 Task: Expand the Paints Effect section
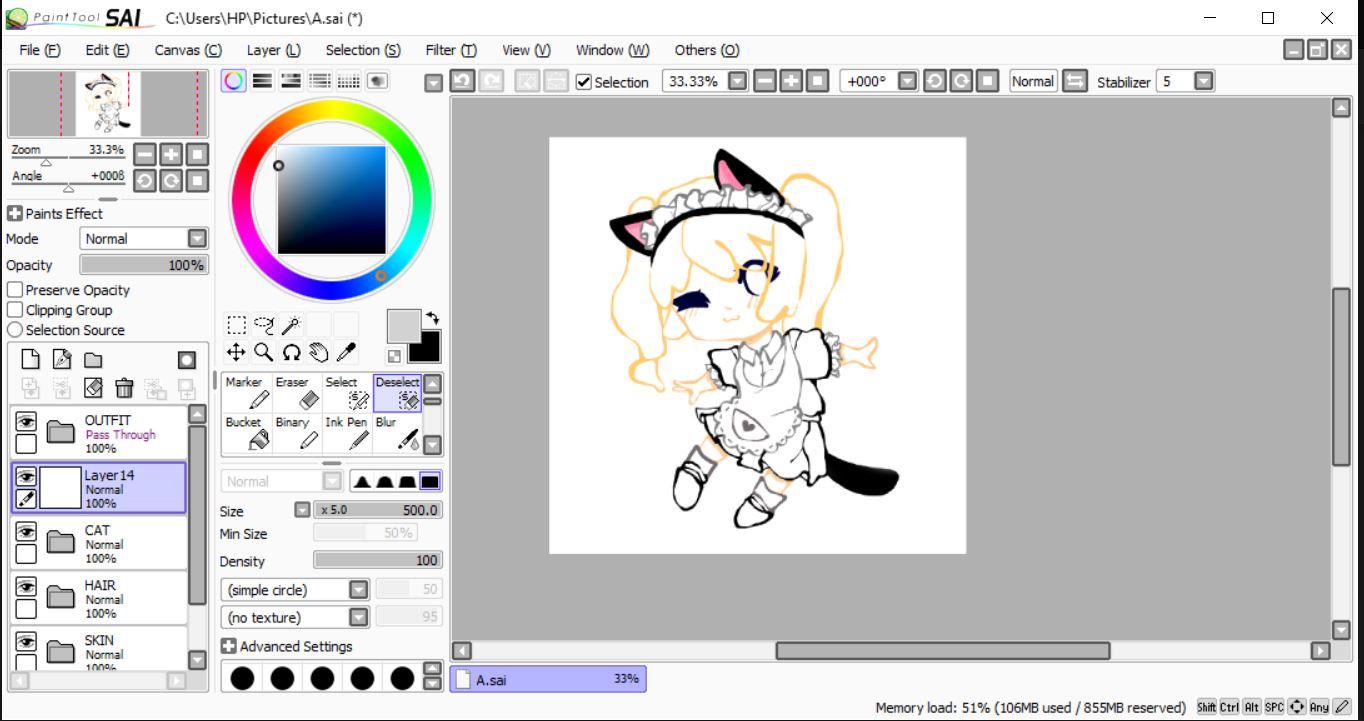coord(15,213)
